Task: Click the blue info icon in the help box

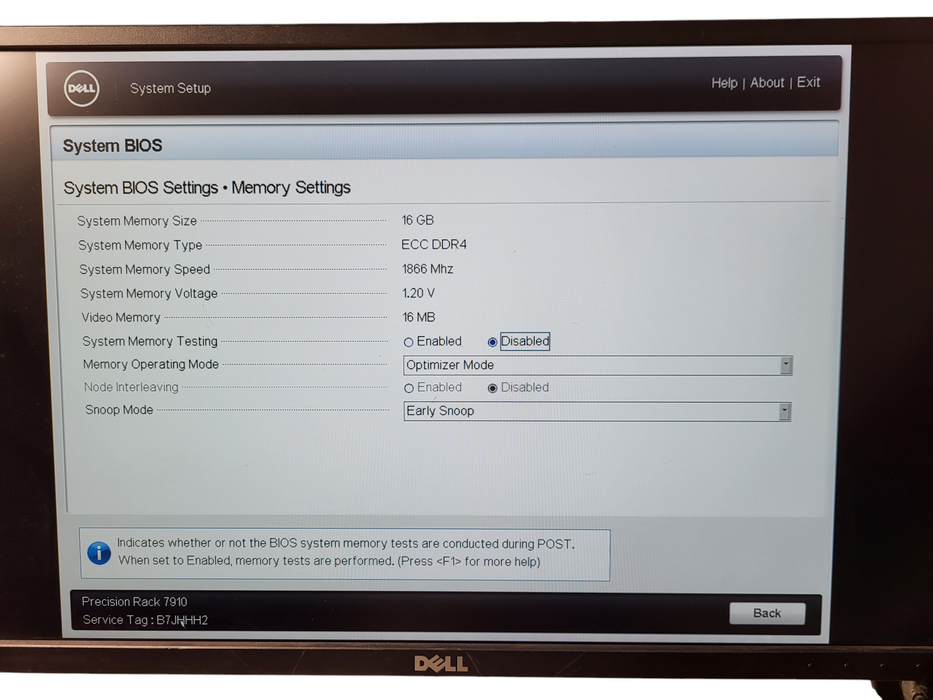Action: click(x=99, y=553)
